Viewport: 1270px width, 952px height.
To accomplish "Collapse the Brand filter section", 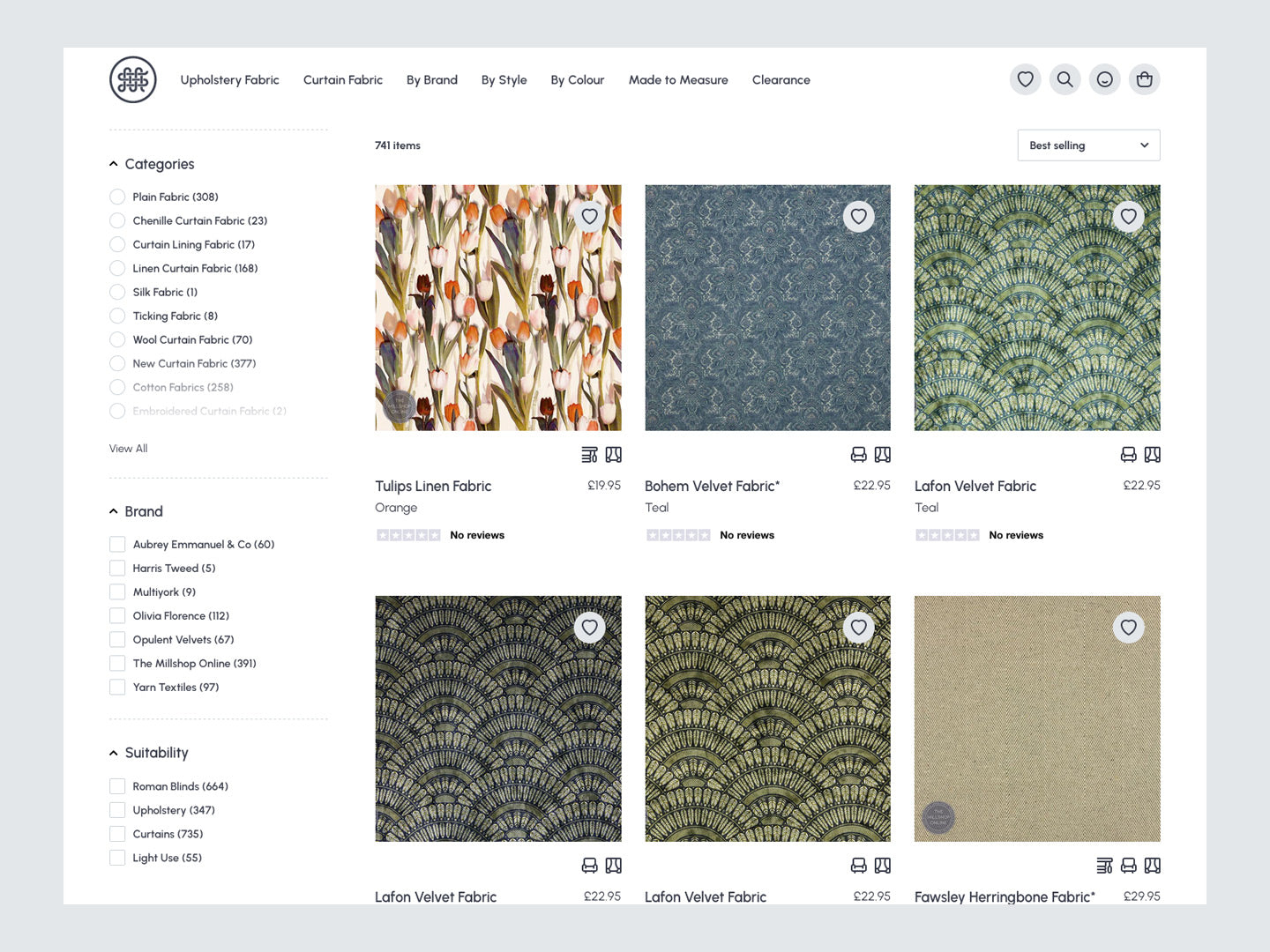I will [x=114, y=511].
